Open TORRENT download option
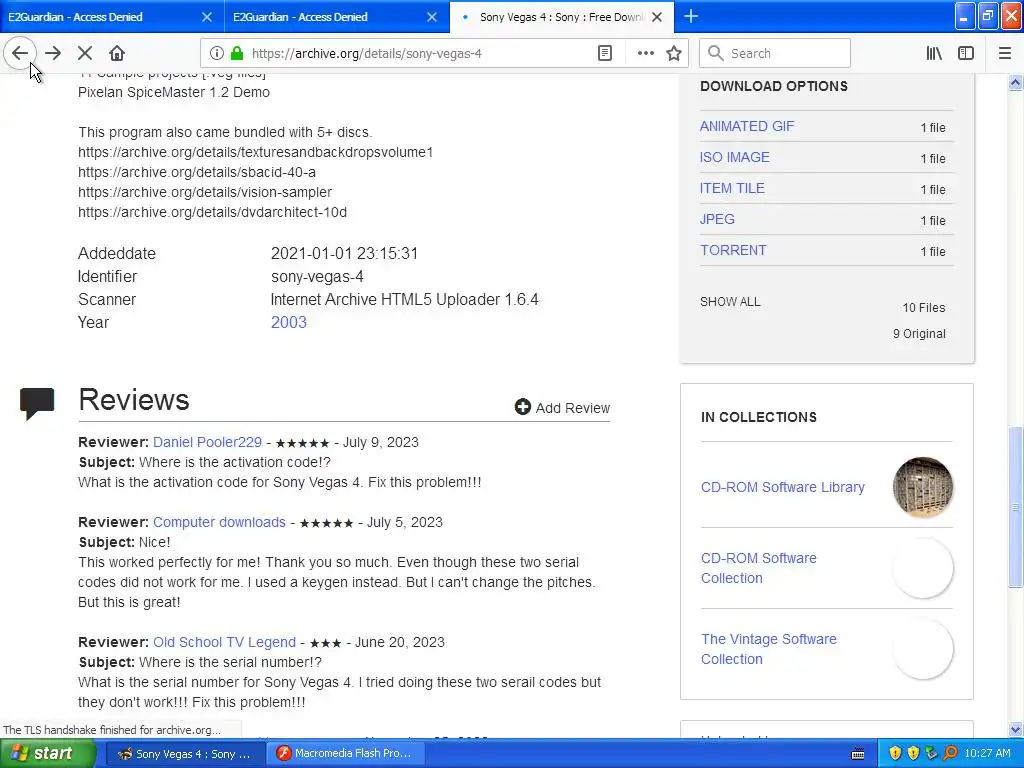 (x=733, y=250)
